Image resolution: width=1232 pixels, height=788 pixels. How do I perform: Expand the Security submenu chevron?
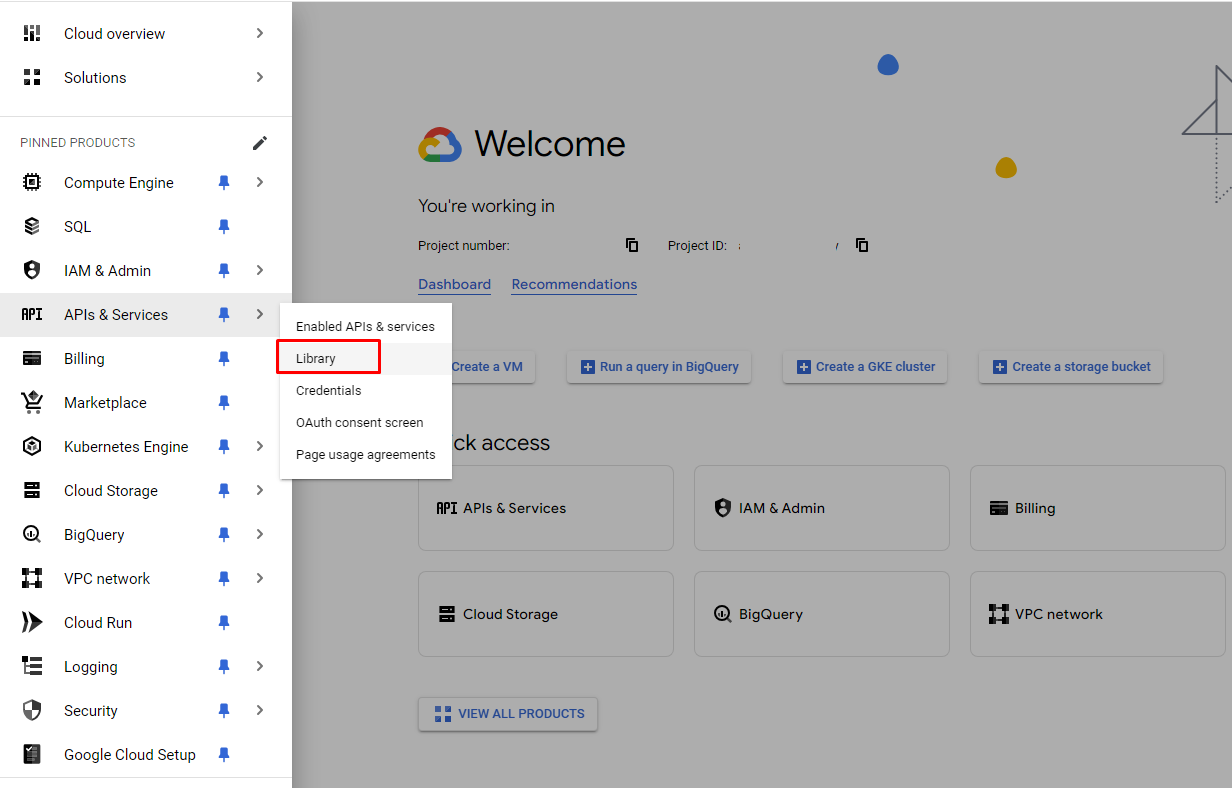(260, 710)
